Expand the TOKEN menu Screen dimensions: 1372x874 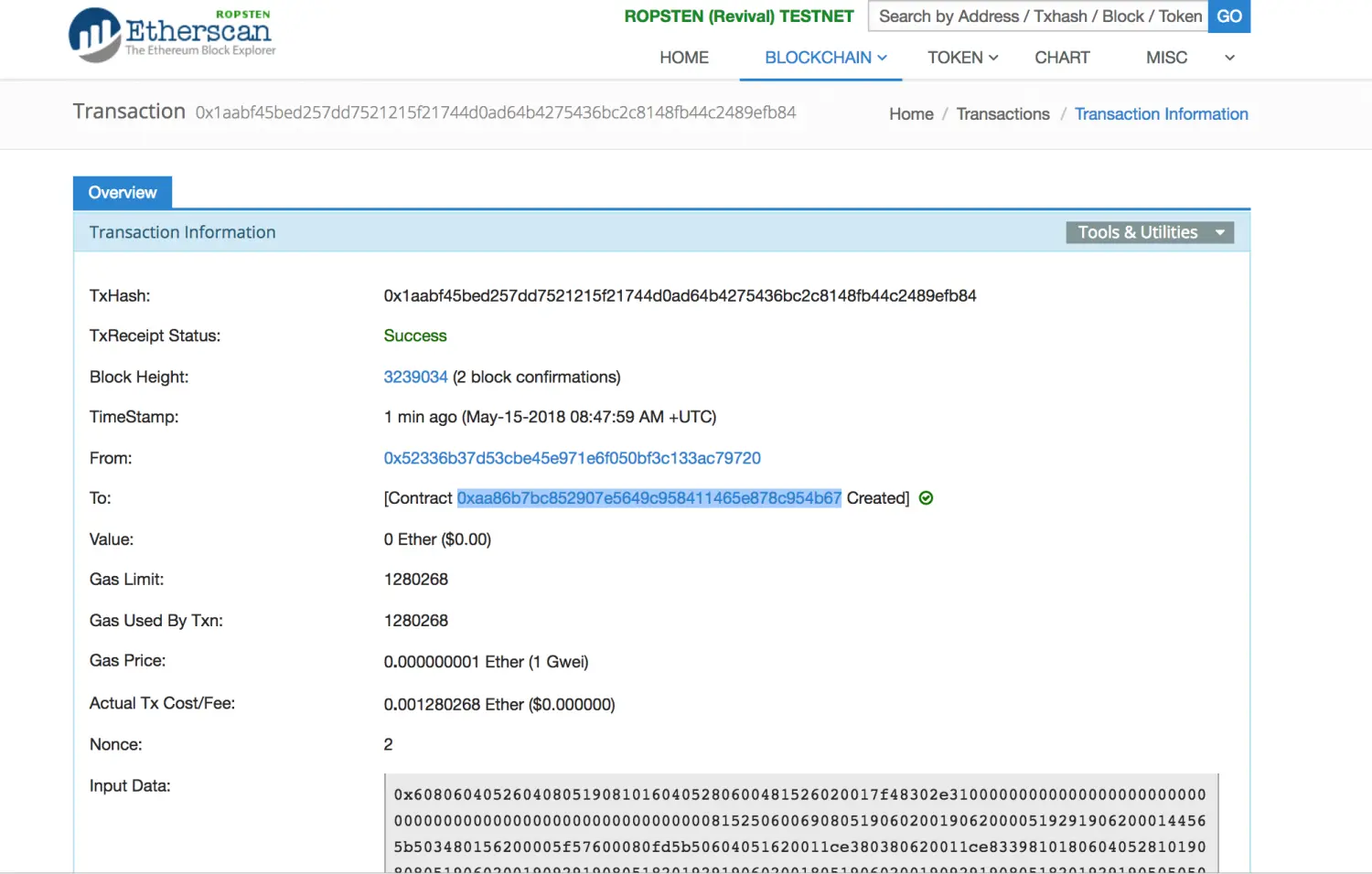(x=962, y=58)
